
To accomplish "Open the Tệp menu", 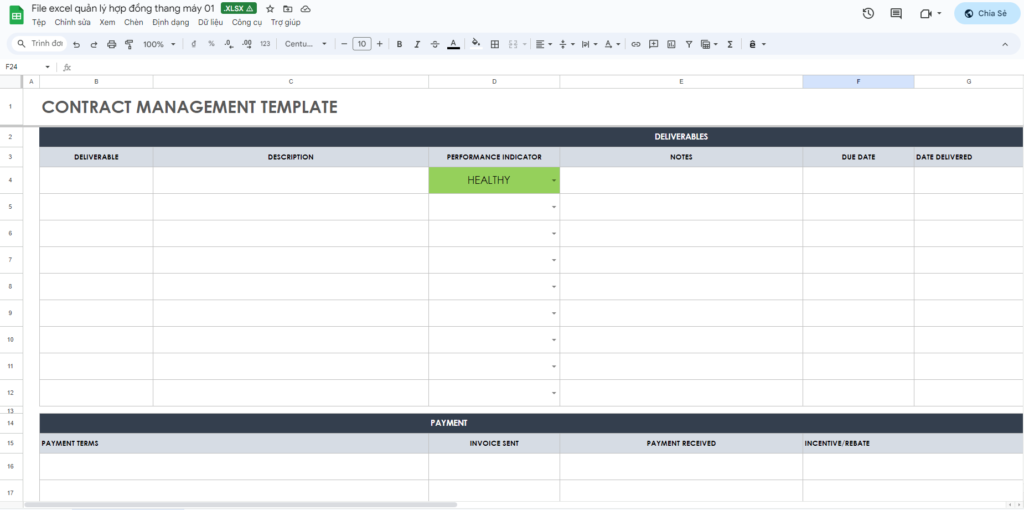I will pyautogui.click(x=39, y=22).
